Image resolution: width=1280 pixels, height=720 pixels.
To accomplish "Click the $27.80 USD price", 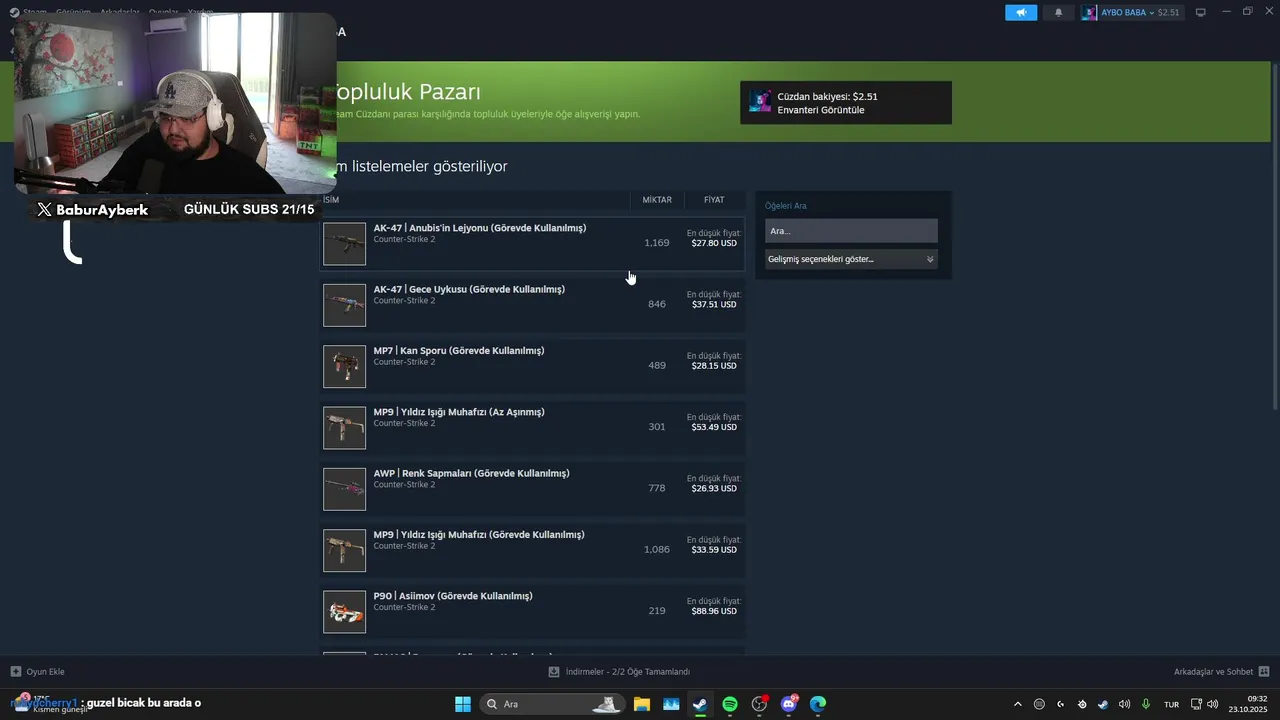I will pos(714,243).
